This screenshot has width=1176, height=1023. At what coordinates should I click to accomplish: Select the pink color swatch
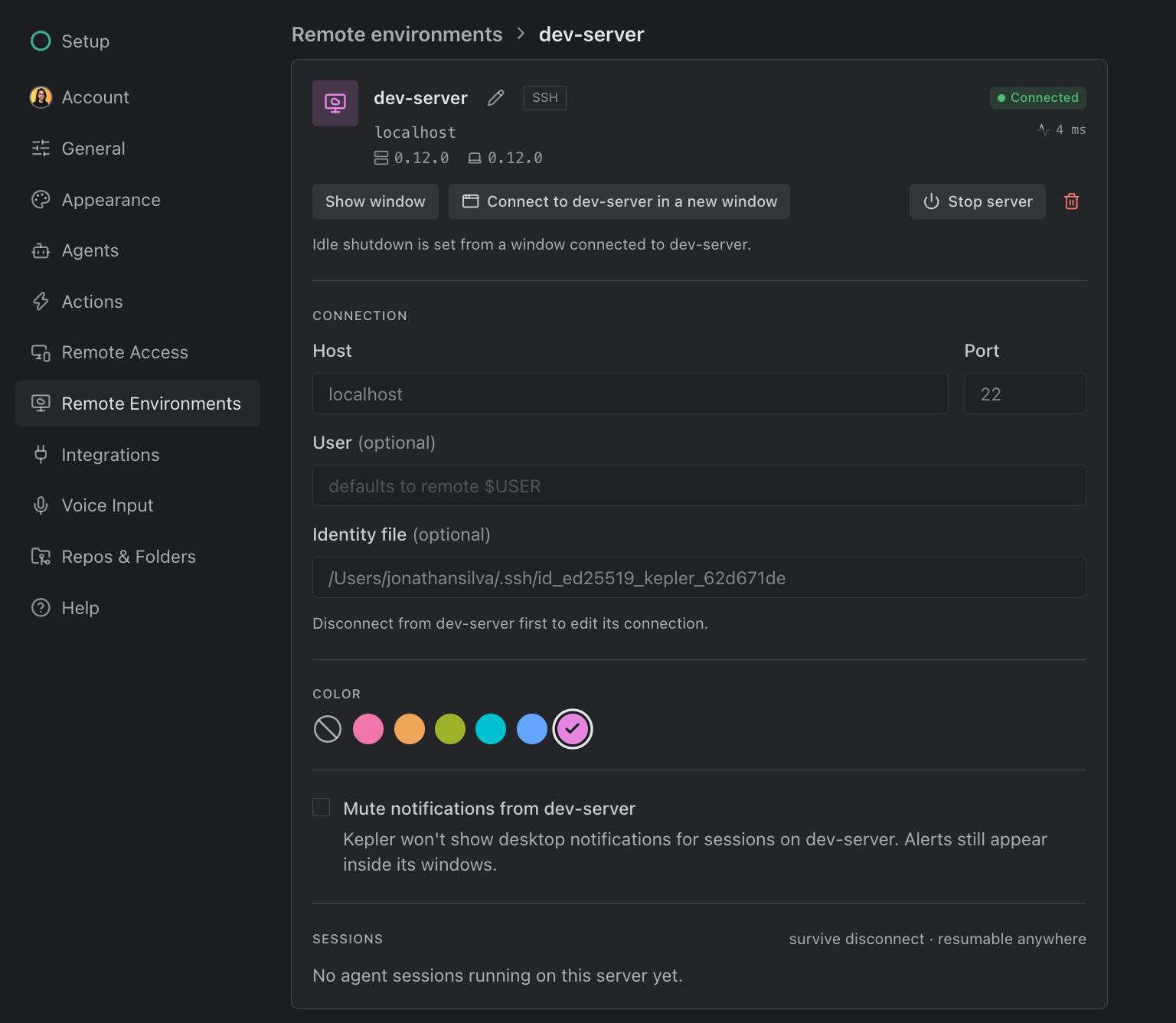[x=368, y=729]
